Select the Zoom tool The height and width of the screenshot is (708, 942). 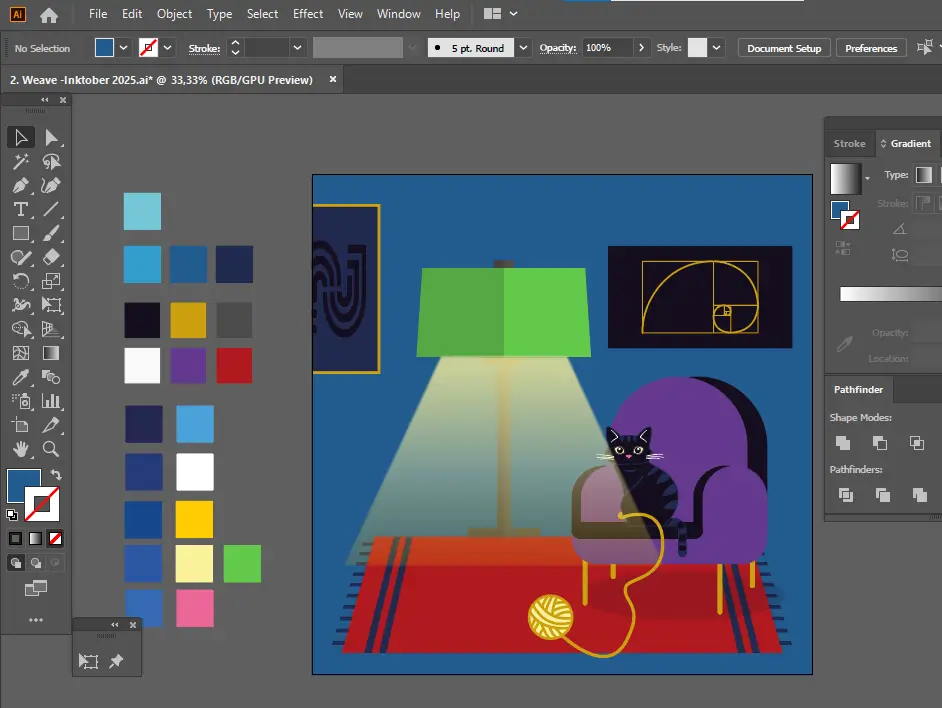[x=51, y=449]
